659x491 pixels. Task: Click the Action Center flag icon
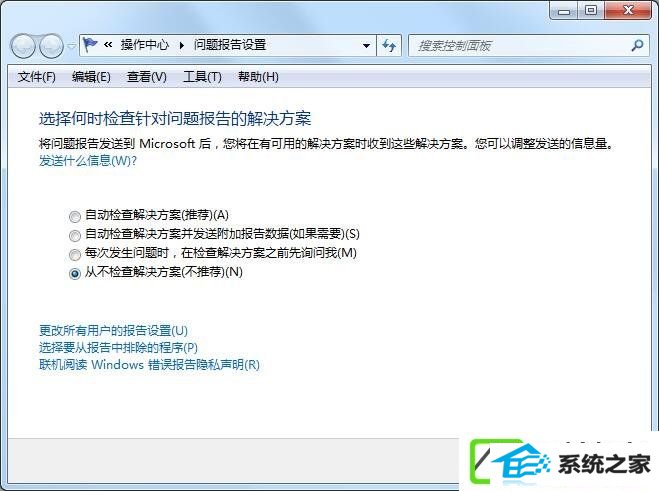pyautogui.click(x=90, y=45)
